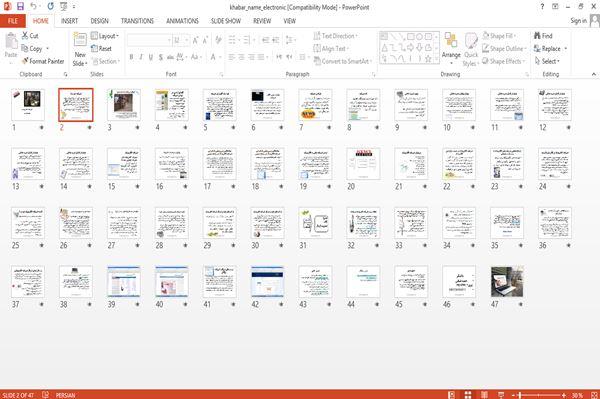The width and height of the screenshot is (600, 399).
Task: Select slide 47 thumbnail
Action: coord(507,282)
